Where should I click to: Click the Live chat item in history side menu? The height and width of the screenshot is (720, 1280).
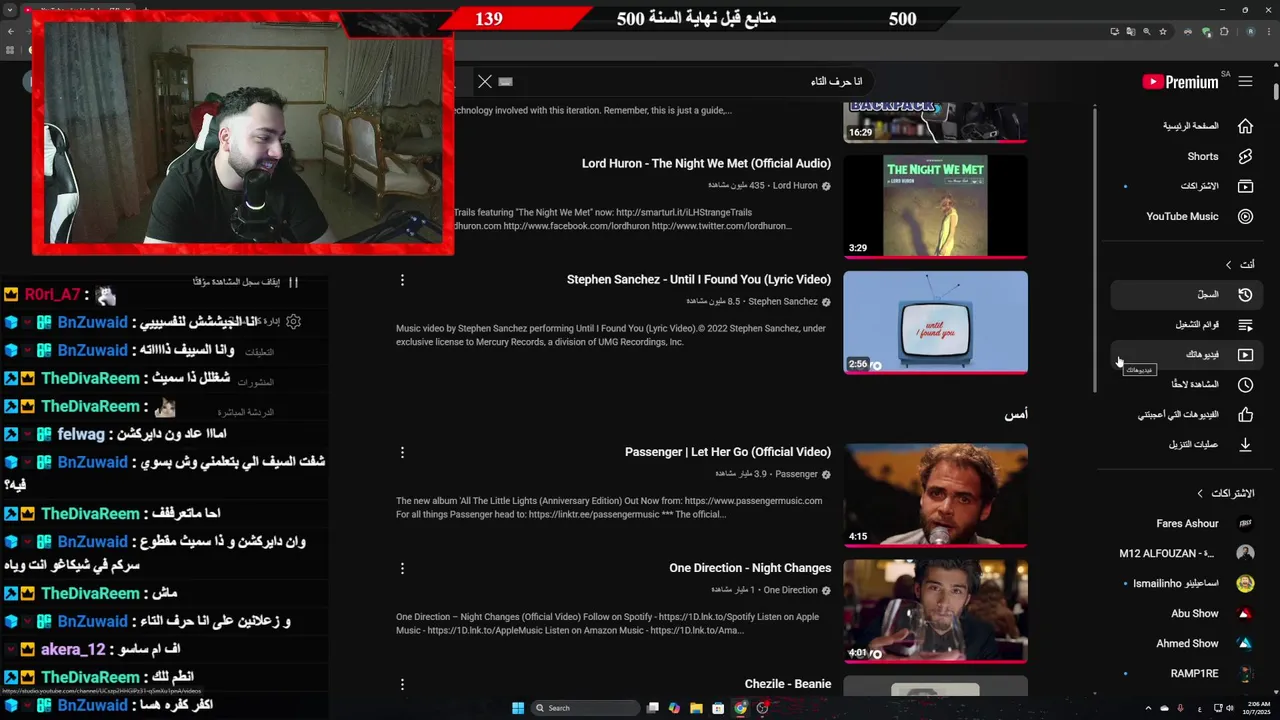245,412
